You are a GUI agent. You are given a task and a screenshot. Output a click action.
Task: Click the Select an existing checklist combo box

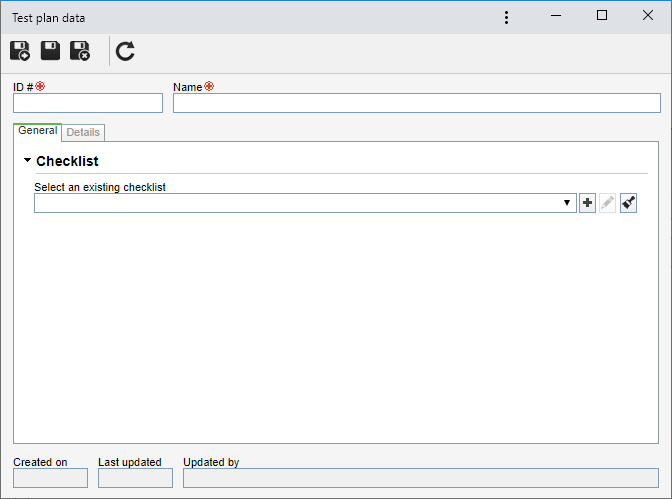click(305, 203)
